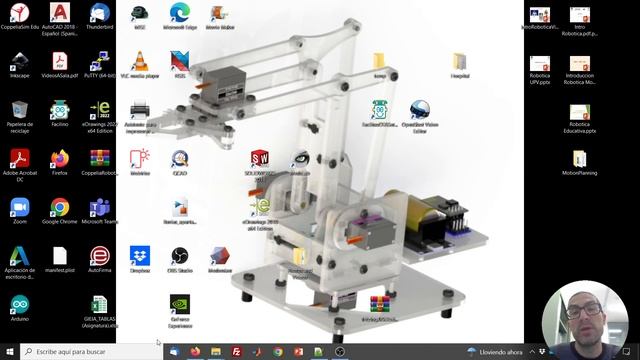Image resolution: width=640 pixels, height=360 pixels.
Task: Open the CoppeliaSim Edu shortcut
Action: pos(20,16)
